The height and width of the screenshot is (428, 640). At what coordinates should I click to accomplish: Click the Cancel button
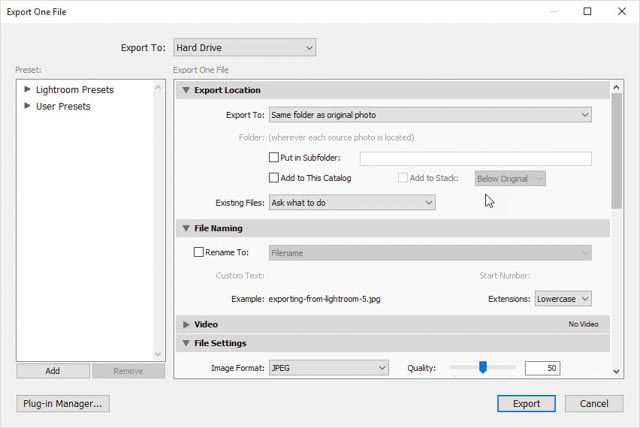(594, 404)
